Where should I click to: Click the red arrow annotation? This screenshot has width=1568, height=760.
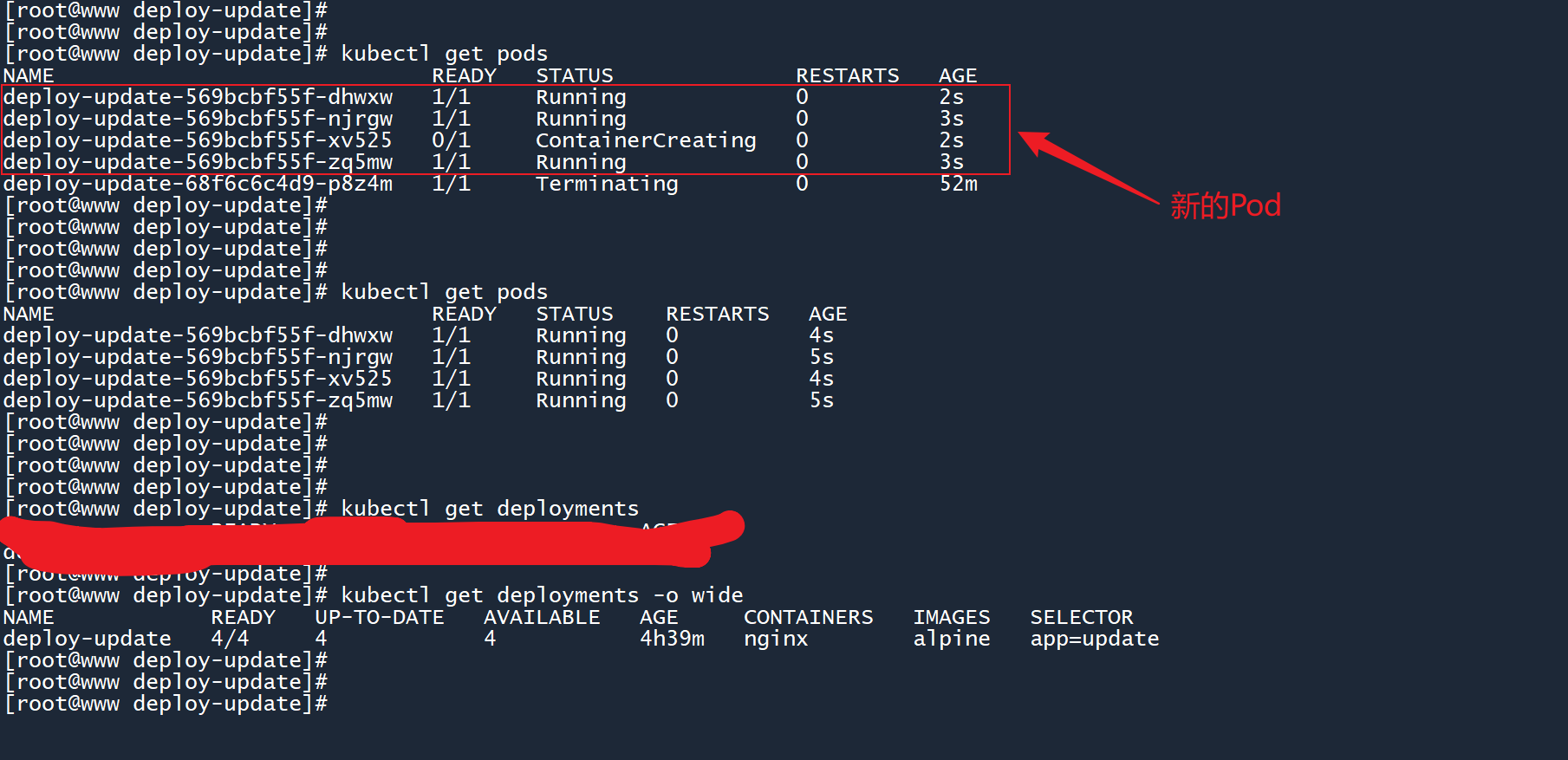pos(1088,167)
